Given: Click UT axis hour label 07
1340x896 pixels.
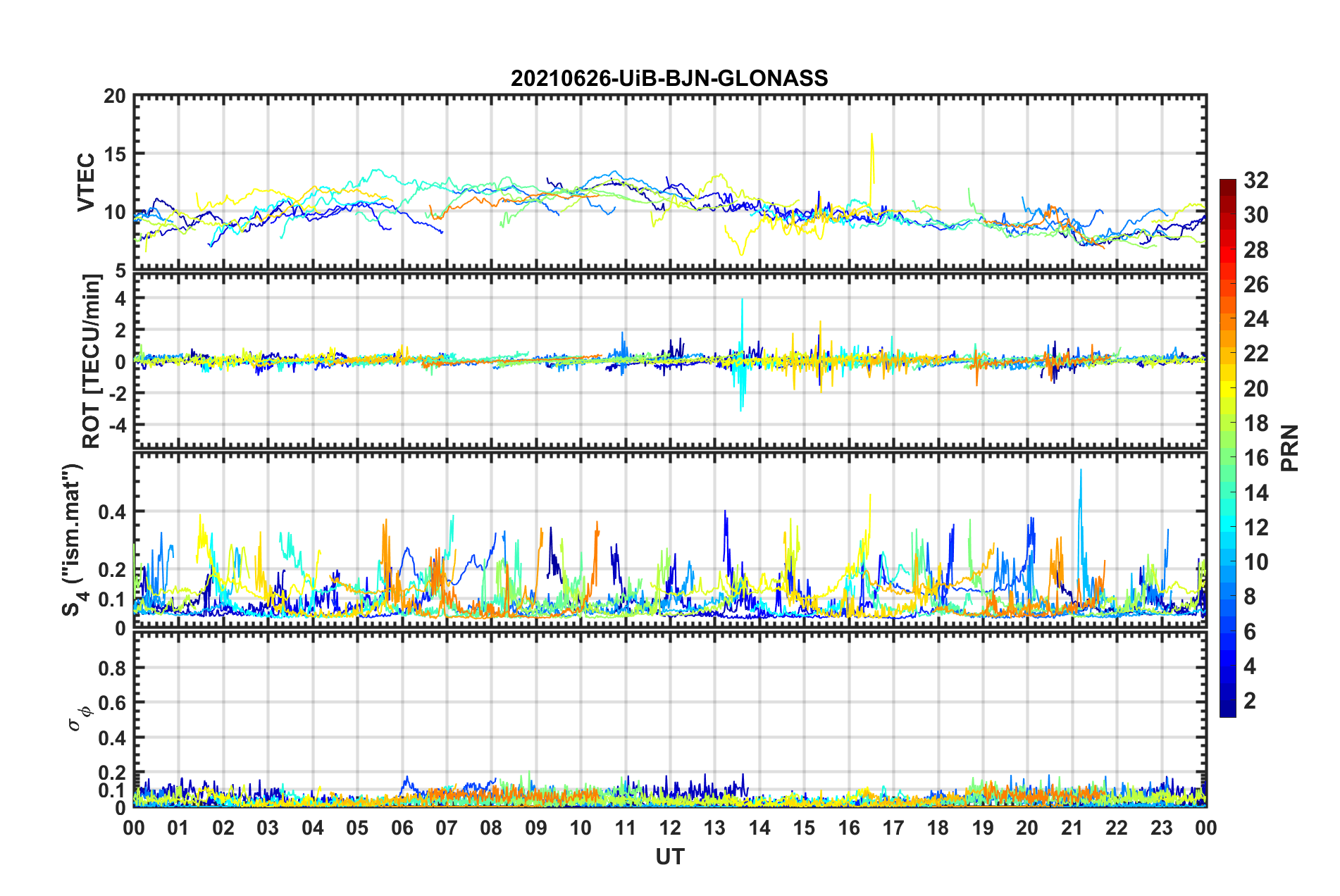Looking at the screenshot, I should click(447, 828).
